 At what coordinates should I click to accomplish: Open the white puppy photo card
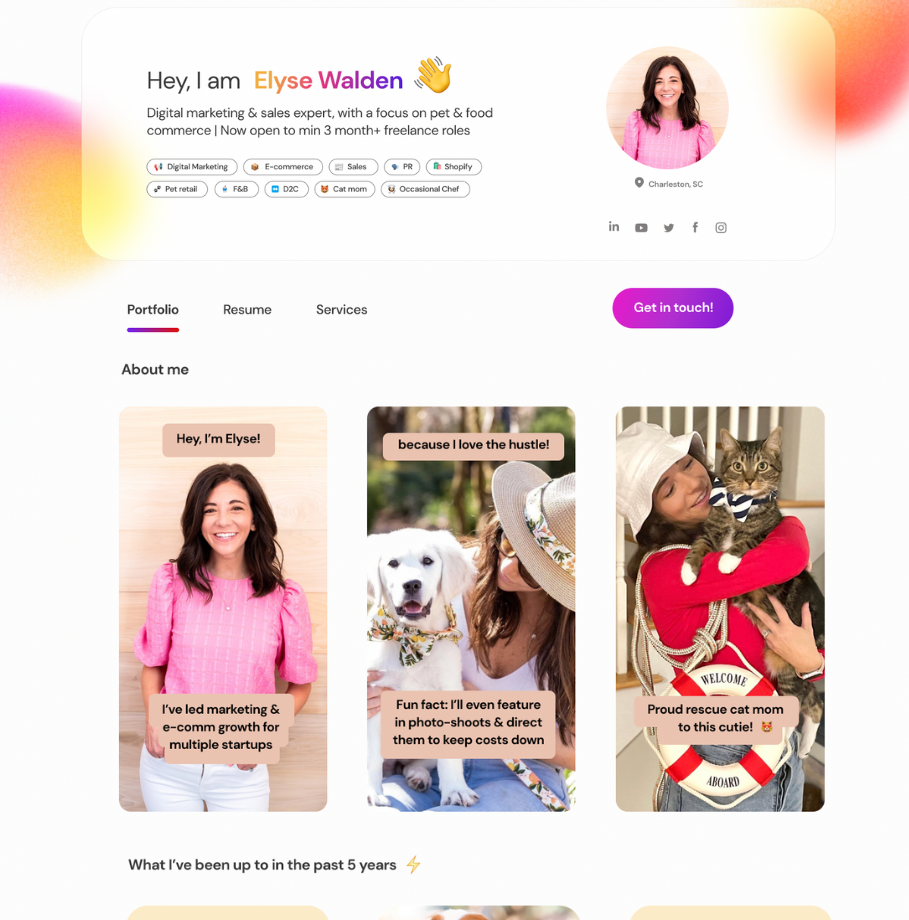[471, 609]
